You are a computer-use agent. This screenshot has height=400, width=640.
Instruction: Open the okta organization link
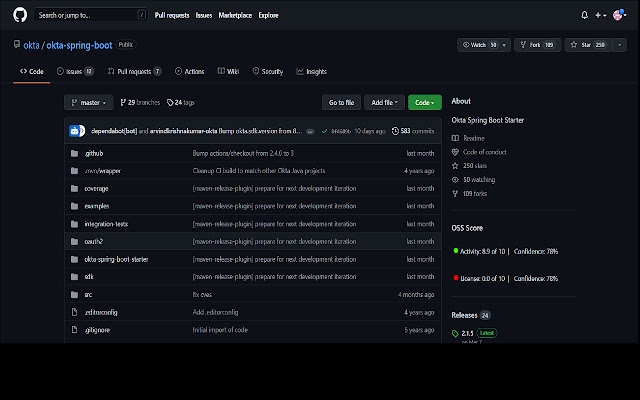[x=31, y=45]
